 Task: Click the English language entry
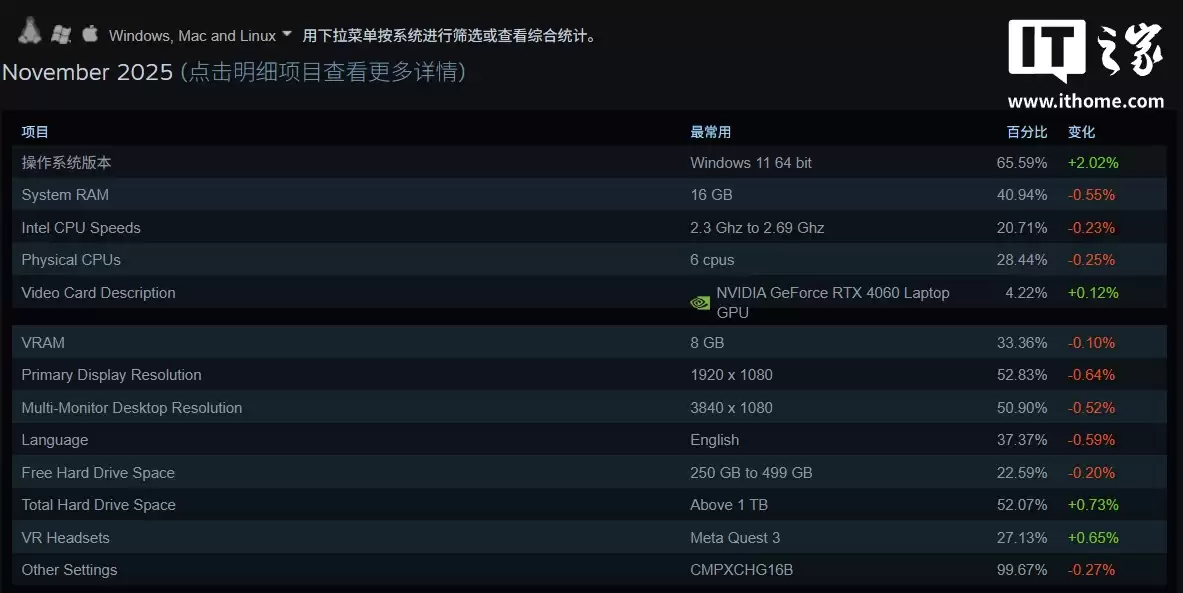tap(714, 440)
